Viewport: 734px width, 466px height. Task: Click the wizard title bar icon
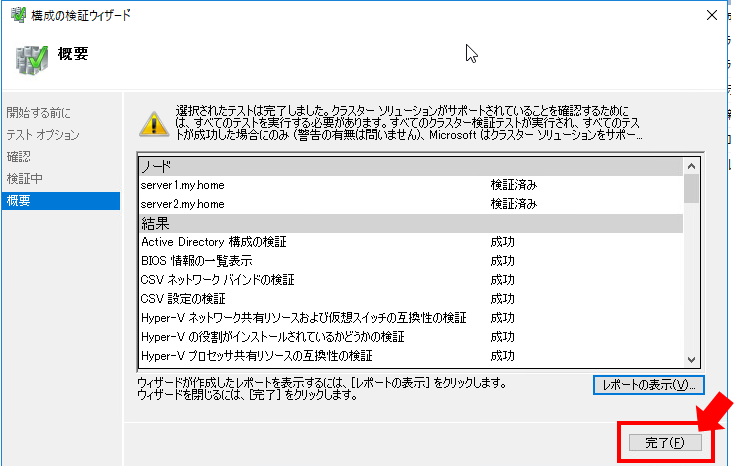tap(18, 15)
